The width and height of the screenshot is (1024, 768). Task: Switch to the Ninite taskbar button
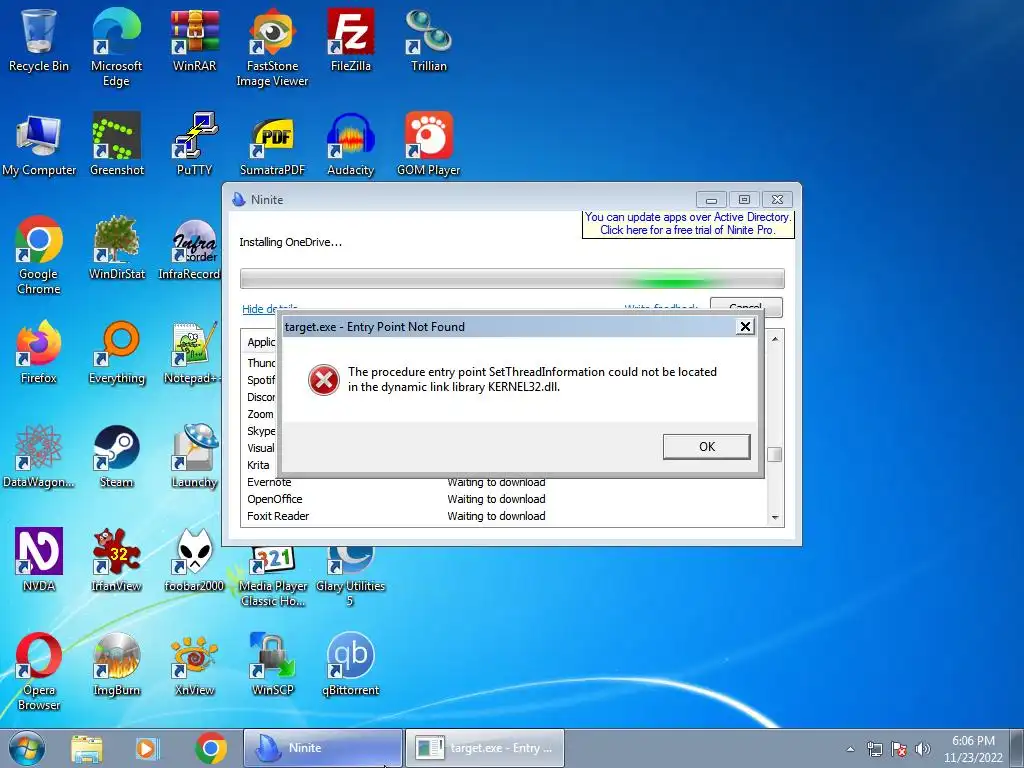click(x=323, y=748)
